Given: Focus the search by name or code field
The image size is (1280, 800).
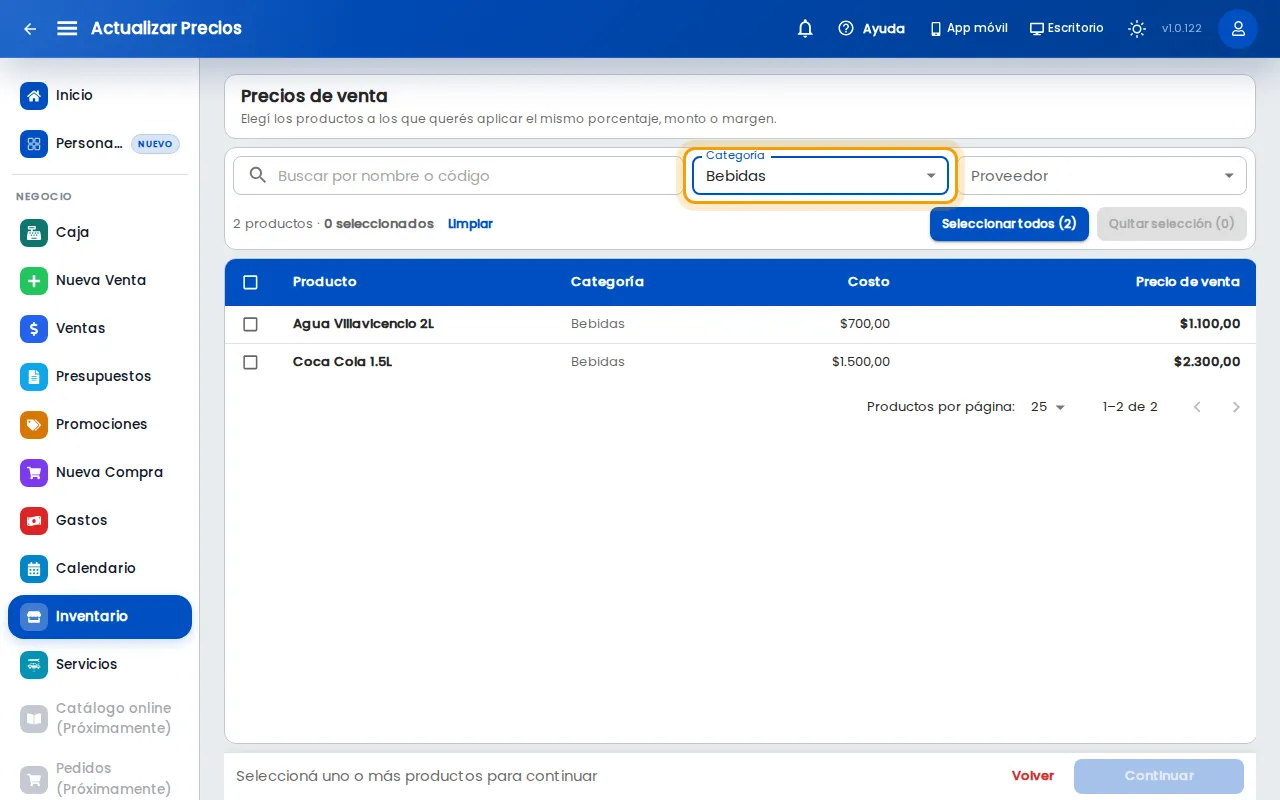Looking at the screenshot, I should click(458, 176).
